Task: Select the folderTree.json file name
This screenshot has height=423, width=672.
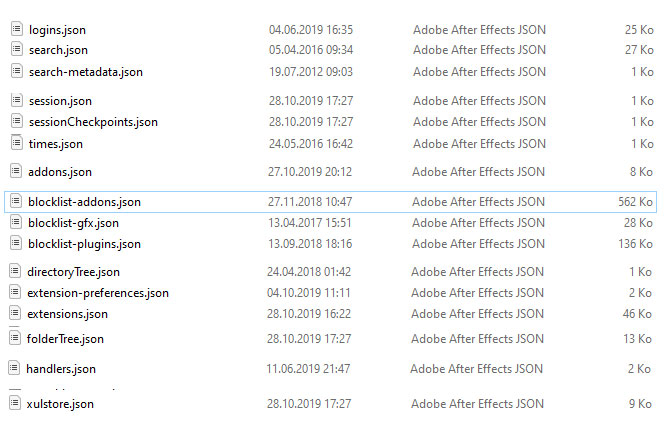Action: [x=65, y=339]
